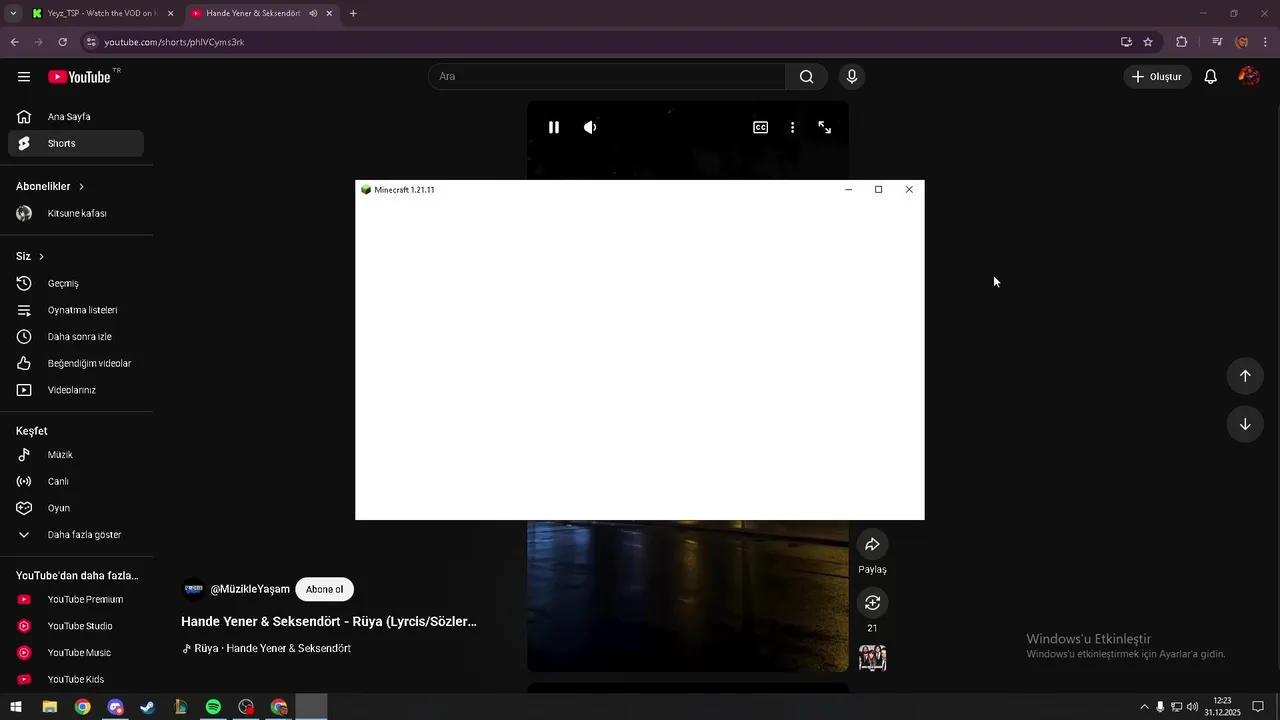1280x720 pixels.
Task: Mute audio on the Hande Yener tab
Action: point(314,13)
